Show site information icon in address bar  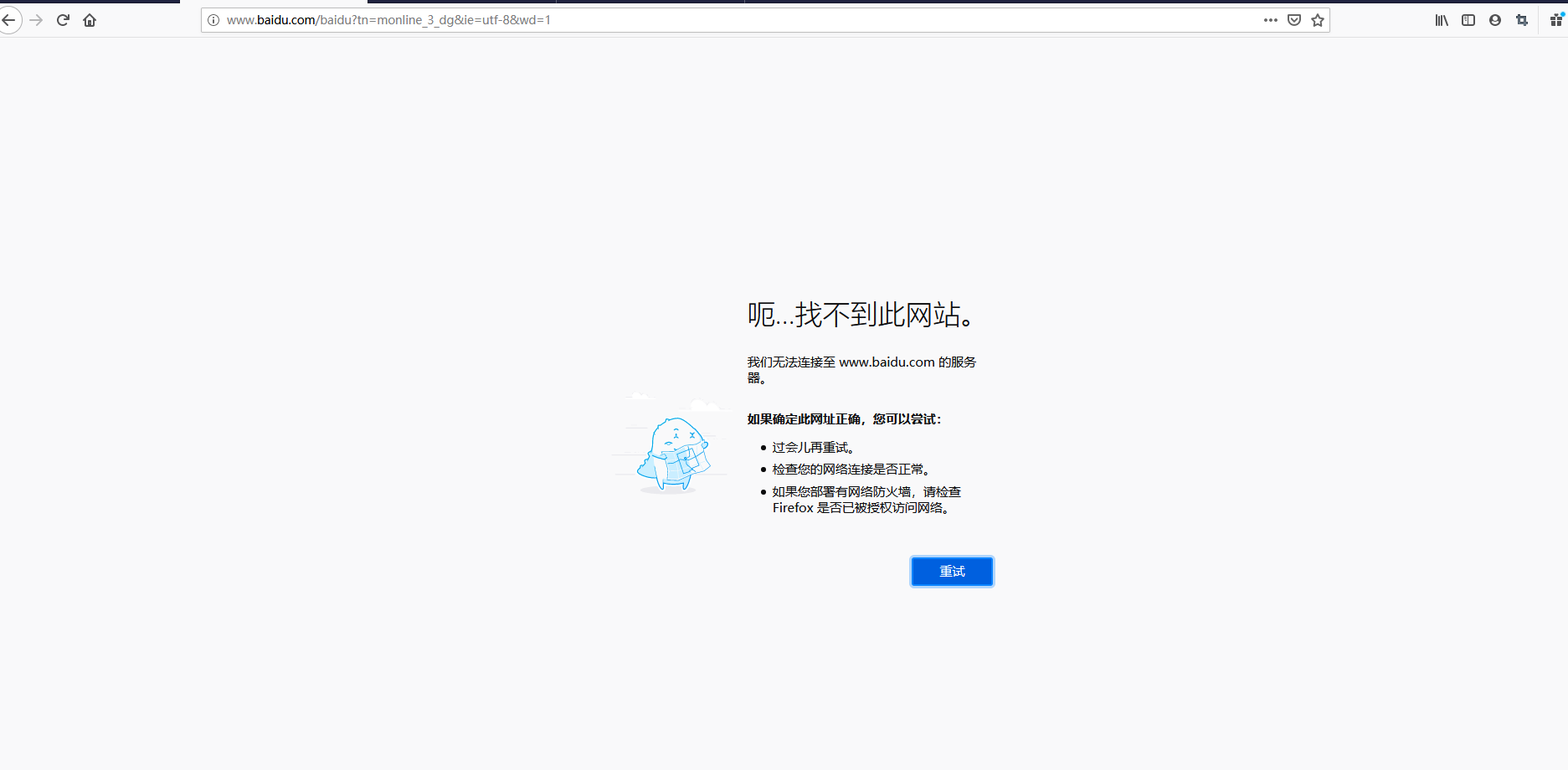point(213,20)
